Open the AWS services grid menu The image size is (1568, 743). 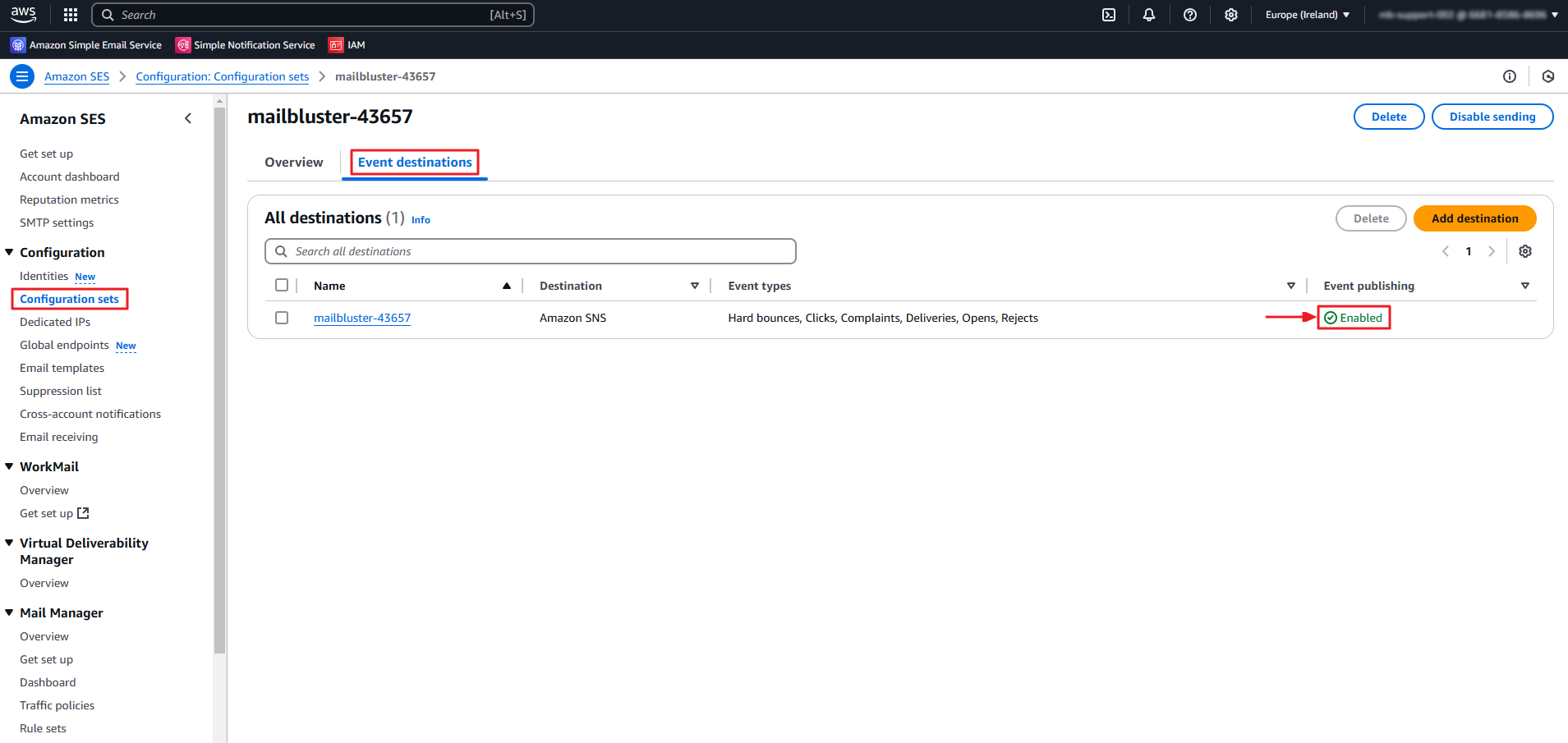click(x=71, y=15)
